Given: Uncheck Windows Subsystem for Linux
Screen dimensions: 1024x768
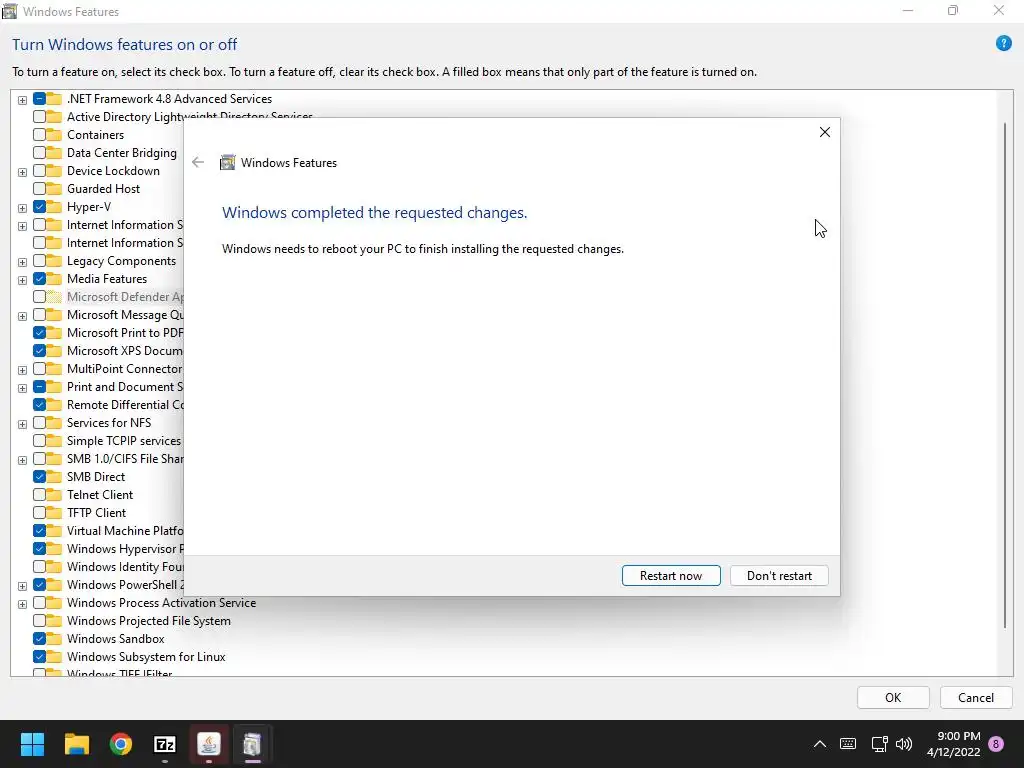Looking at the screenshot, I should pos(39,656).
